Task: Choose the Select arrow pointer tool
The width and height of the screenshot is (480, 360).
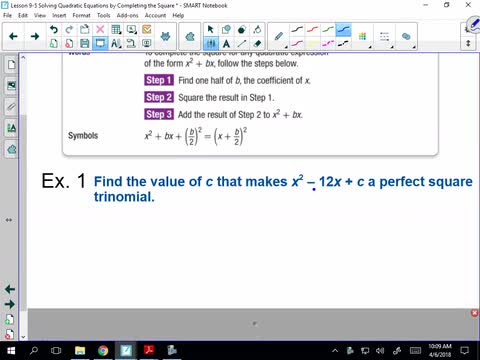Action: click(211, 30)
